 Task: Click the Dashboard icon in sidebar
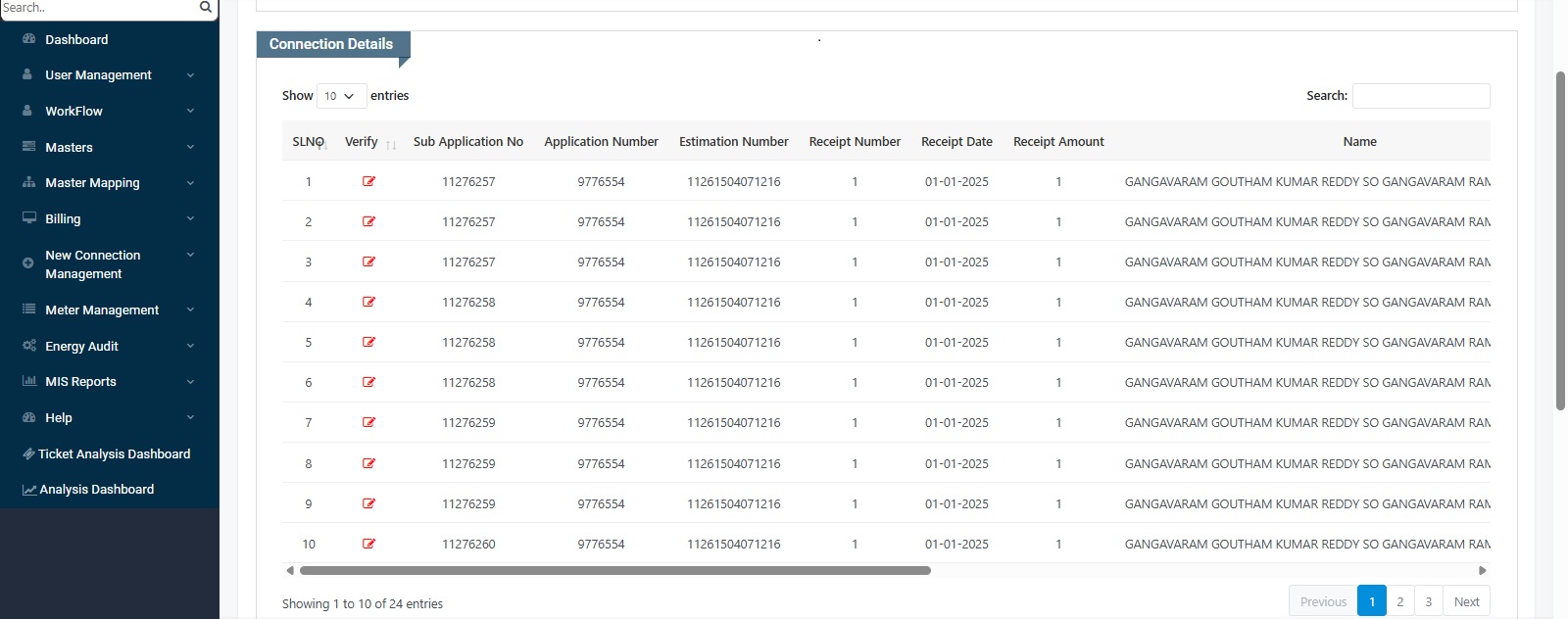click(28, 39)
